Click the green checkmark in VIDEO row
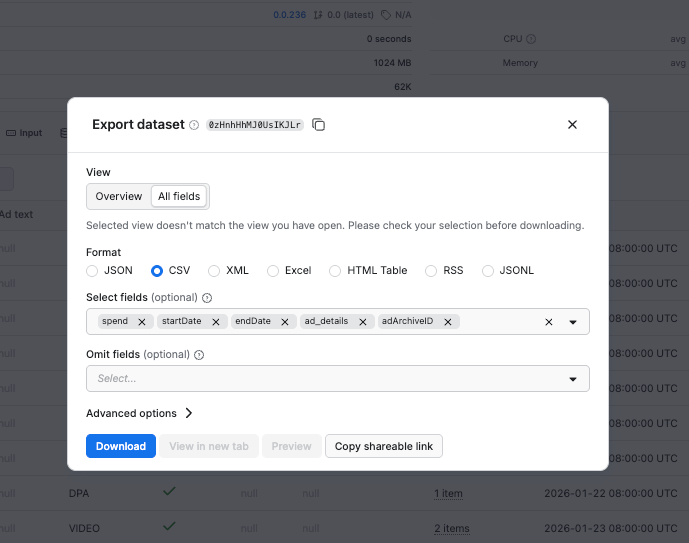This screenshot has height=543, width=689. pyautogui.click(x=169, y=526)
